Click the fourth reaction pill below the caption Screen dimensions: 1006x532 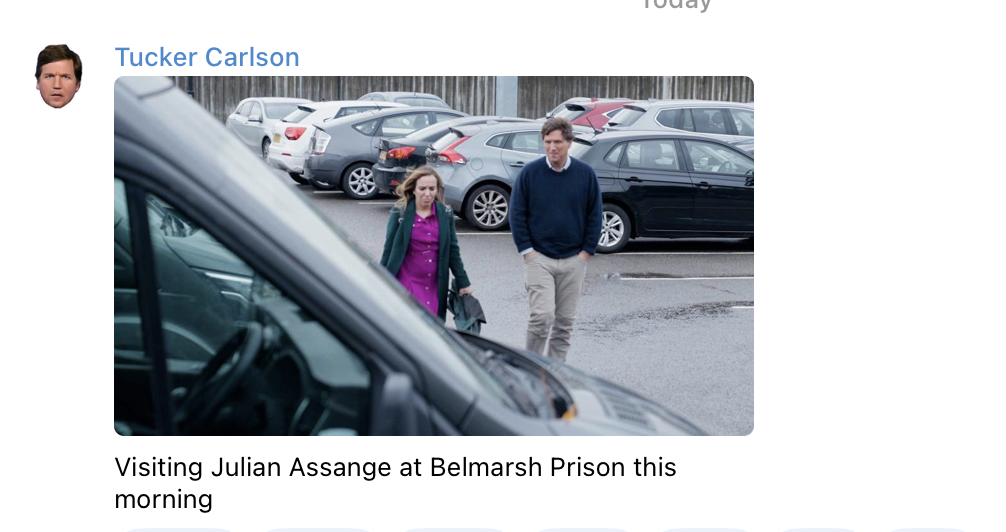pyautogui.click(x=582, y=530)
